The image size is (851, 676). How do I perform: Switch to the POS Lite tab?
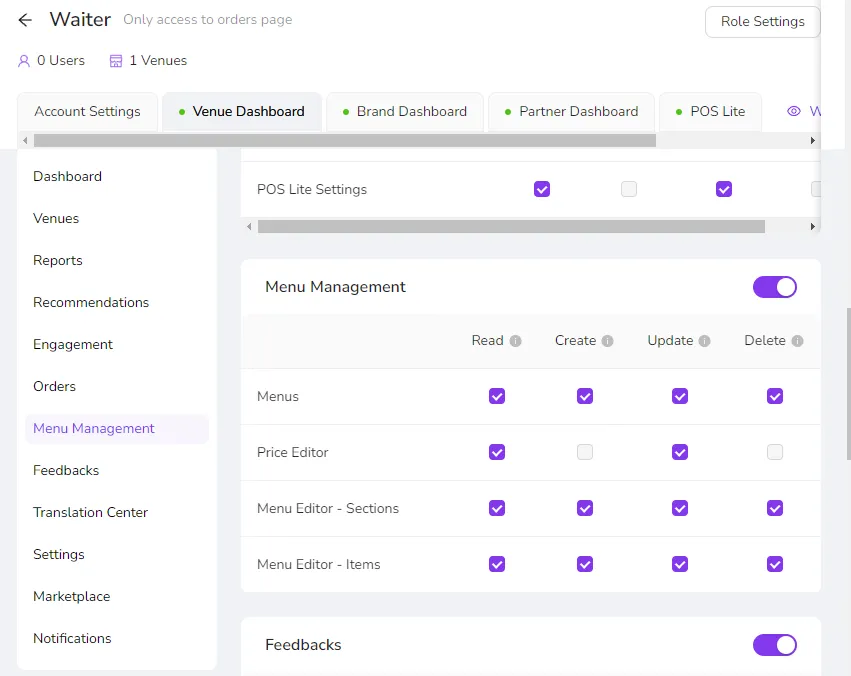[710, 112]
